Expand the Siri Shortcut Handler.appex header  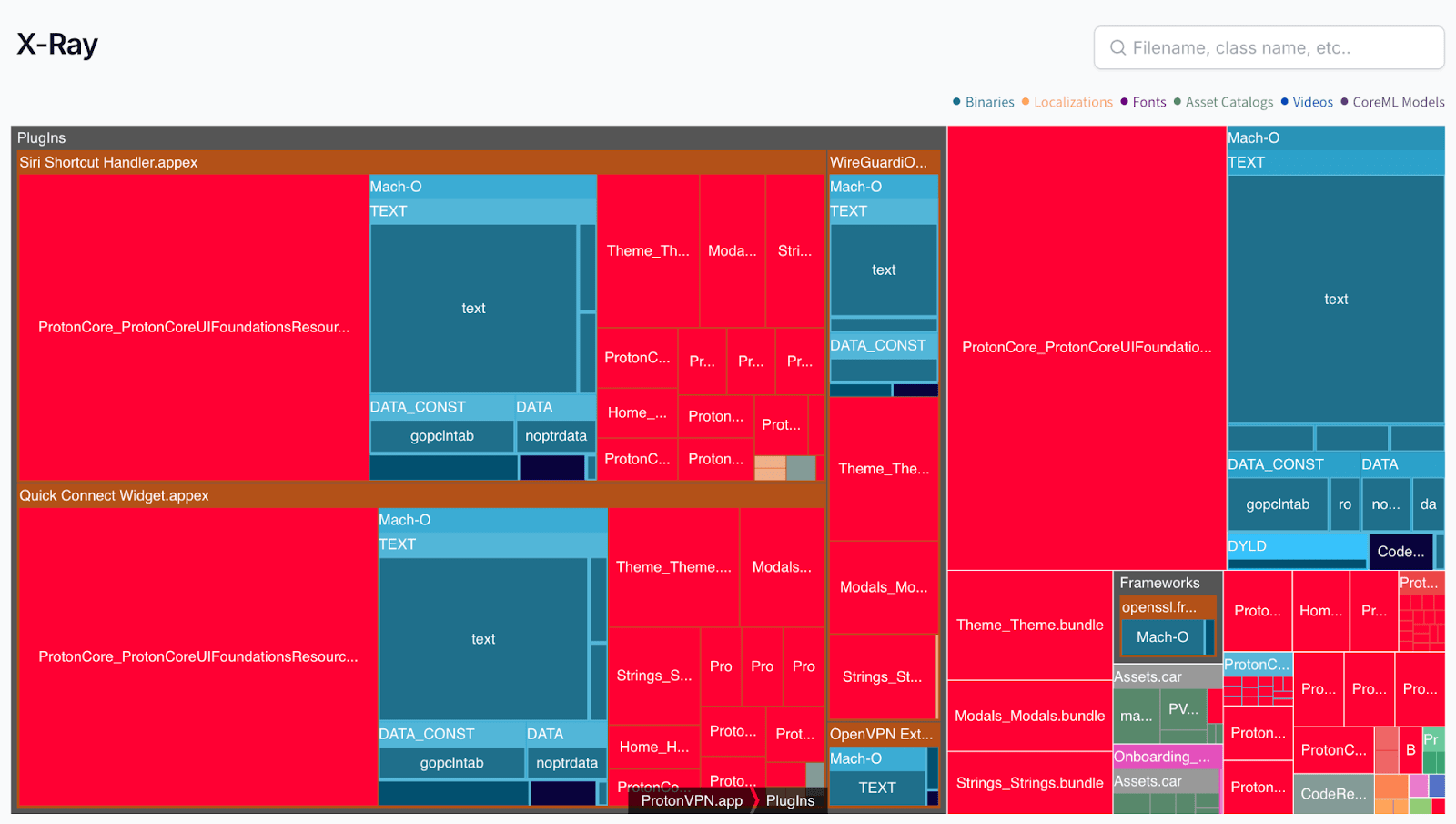[108, 162]
